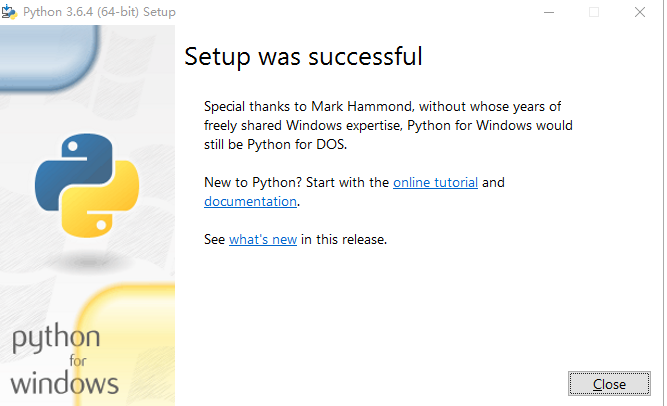The image size is (667, 406).
Task: Click the "python for windows" wordmark
Action: click(64, 360)
